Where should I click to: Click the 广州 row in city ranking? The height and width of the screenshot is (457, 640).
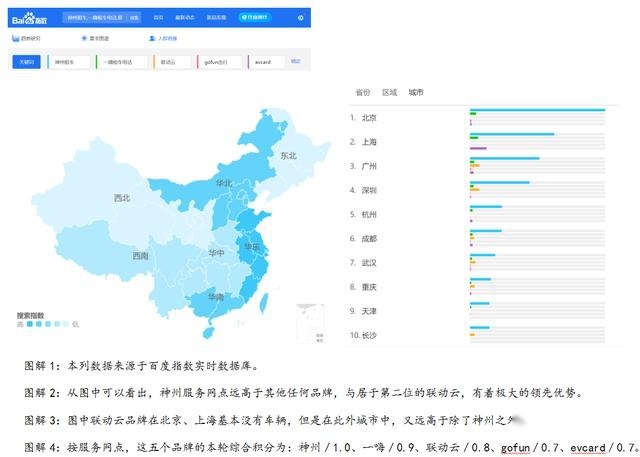click(478, 166)
